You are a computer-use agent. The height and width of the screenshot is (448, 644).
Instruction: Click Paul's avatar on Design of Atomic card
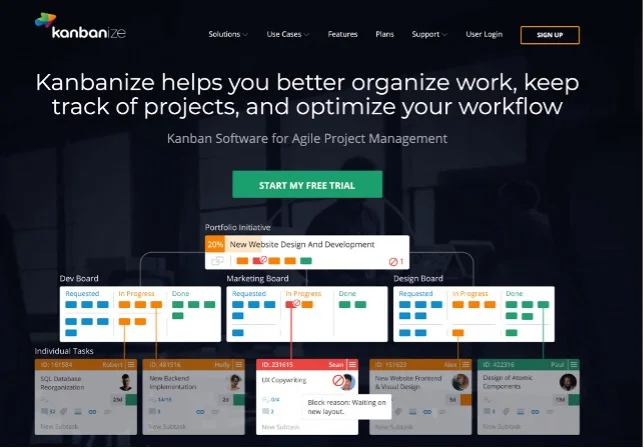tap(568, 382)
